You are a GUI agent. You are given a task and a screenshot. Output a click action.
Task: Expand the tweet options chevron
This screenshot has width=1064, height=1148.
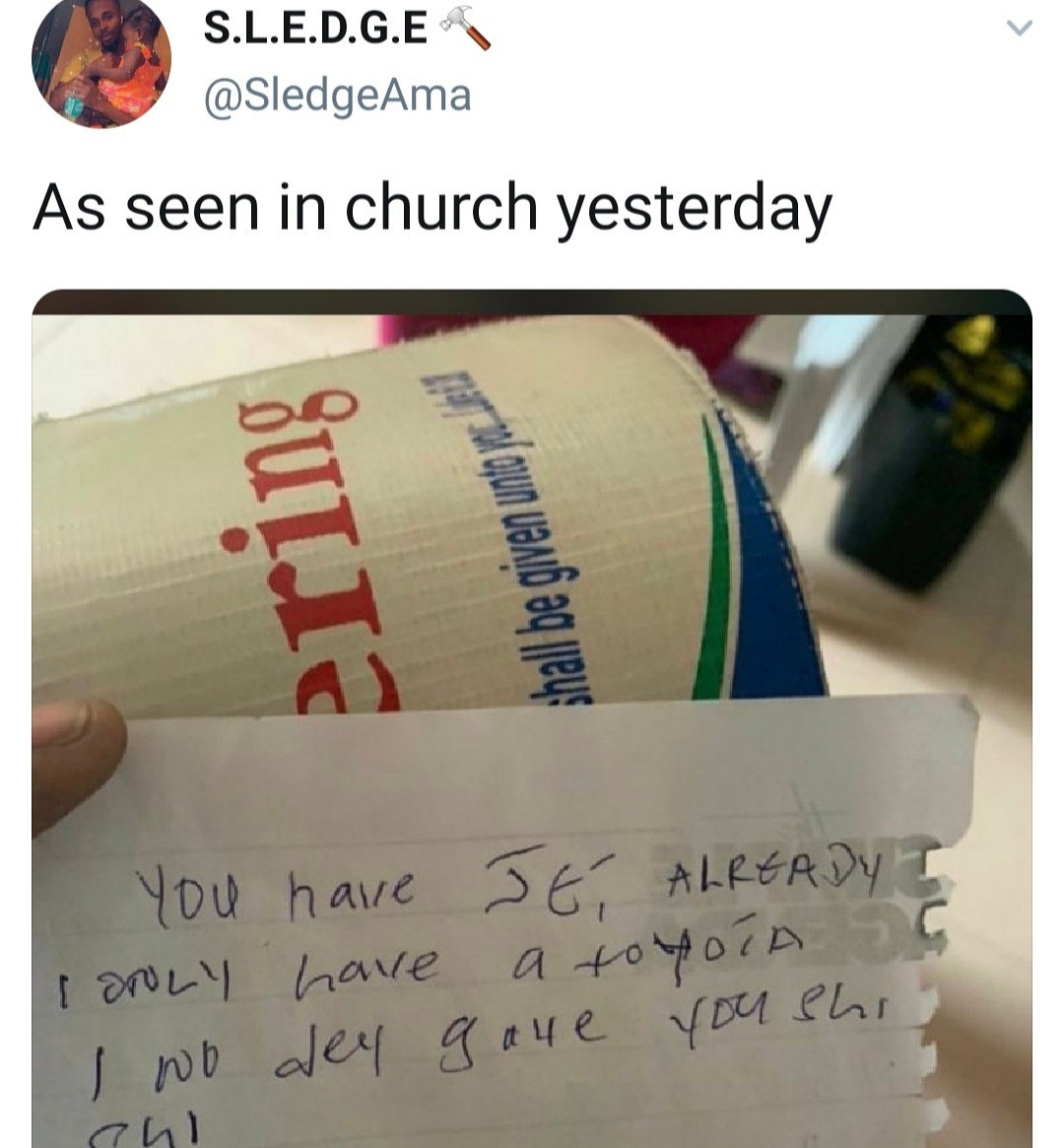point(1020,29)
